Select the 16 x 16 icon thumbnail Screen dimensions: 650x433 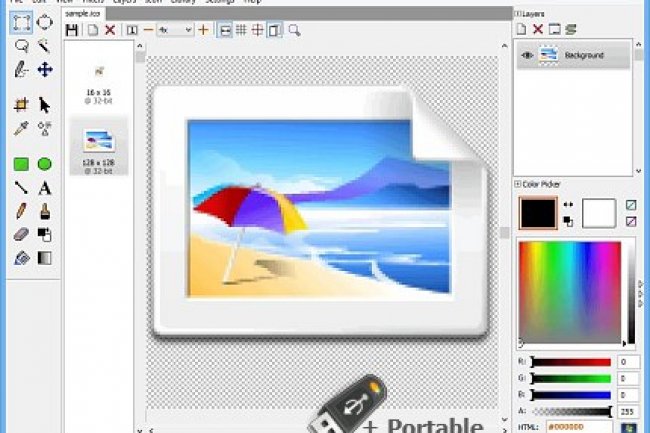point(98,75)
